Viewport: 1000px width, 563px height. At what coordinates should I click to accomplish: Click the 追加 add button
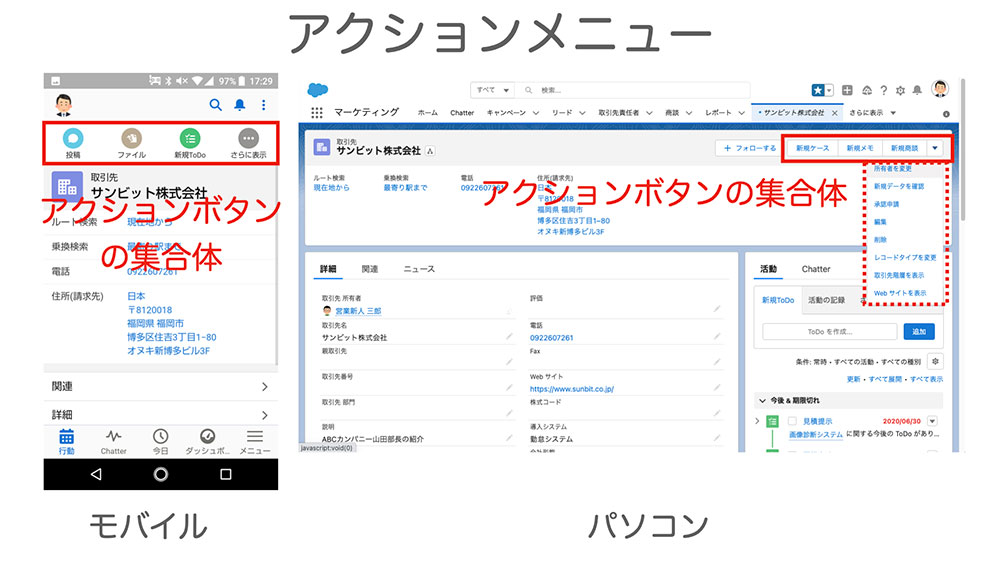[x=918, y=332]
